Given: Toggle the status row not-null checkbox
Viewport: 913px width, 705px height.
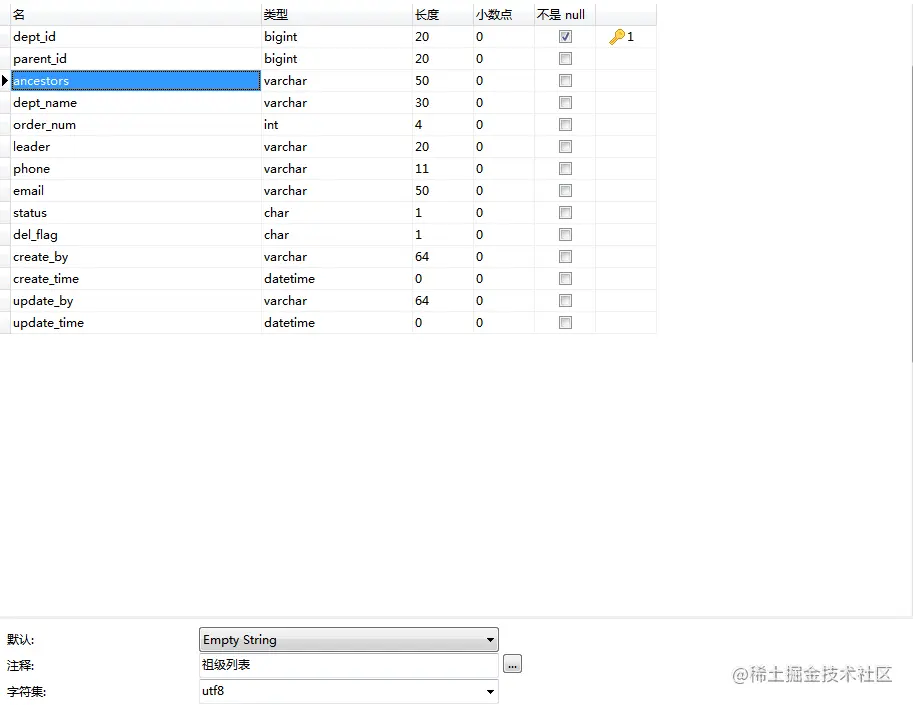Looking at the screenshot, I should coord(565,212).
